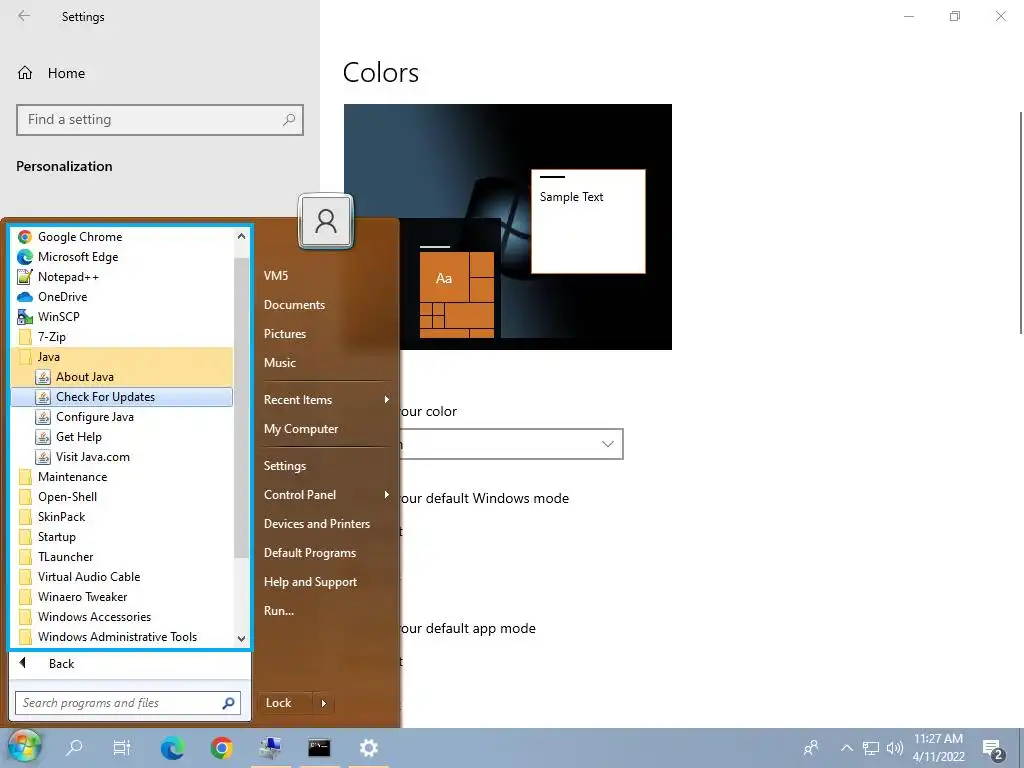Image resolution: width=1024 pixels, height=768 pixels.
Task: Expand Windows Administrative Tools folder
Action: [x=121, y=637]
